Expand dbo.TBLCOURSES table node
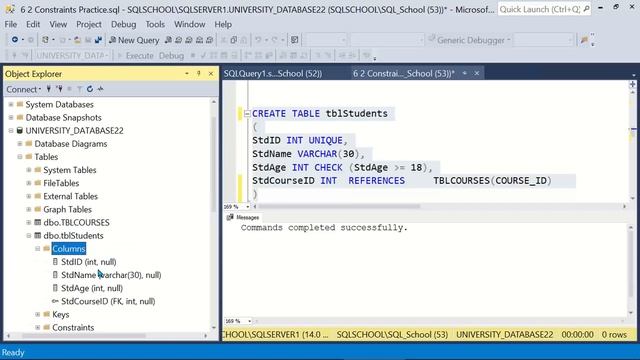 tap(29, 222)
